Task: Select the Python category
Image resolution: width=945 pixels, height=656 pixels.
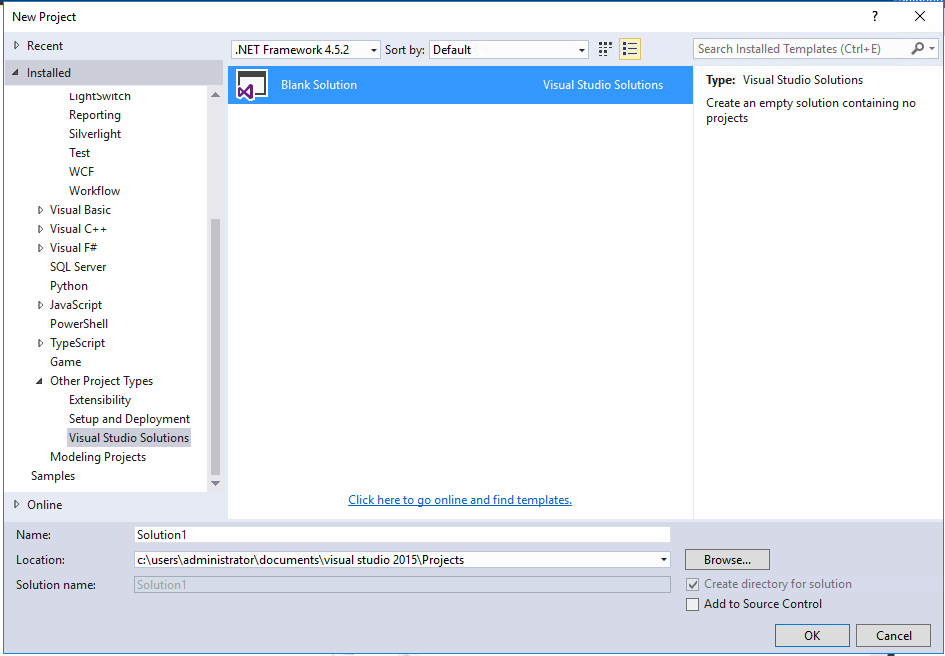Action: pyautogui.click(x=69, y=286)
